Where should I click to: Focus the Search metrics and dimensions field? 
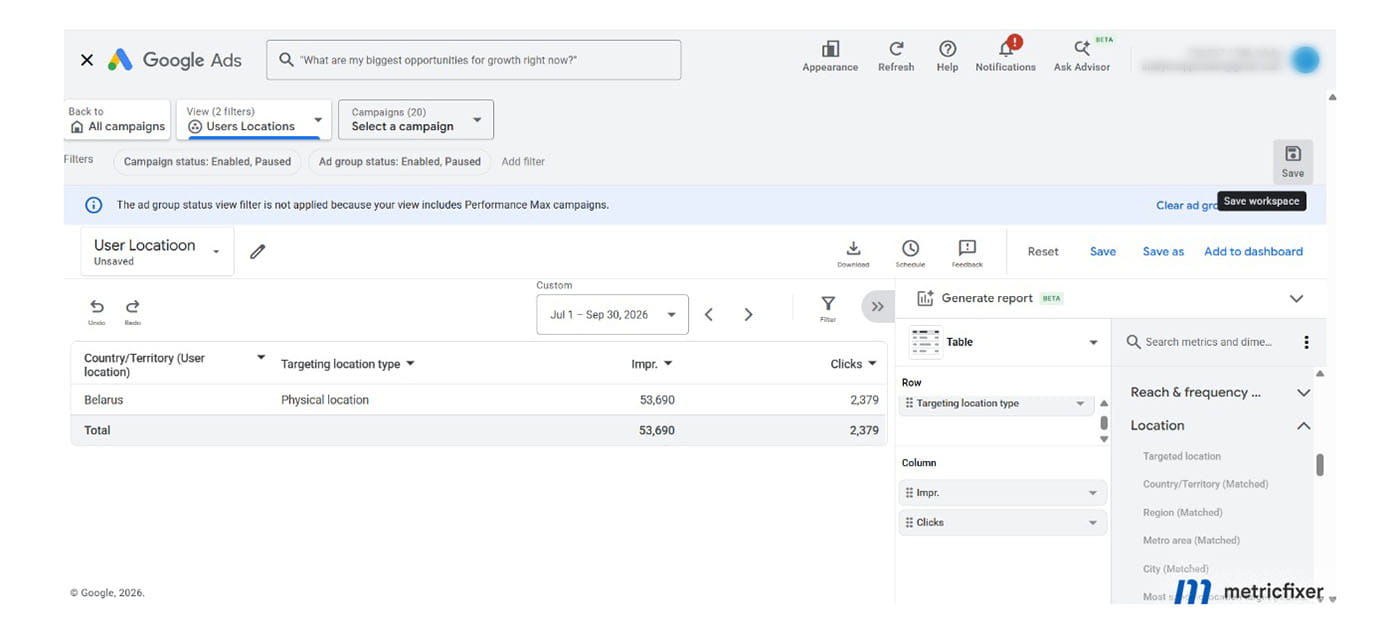[x=1208, y=342]
